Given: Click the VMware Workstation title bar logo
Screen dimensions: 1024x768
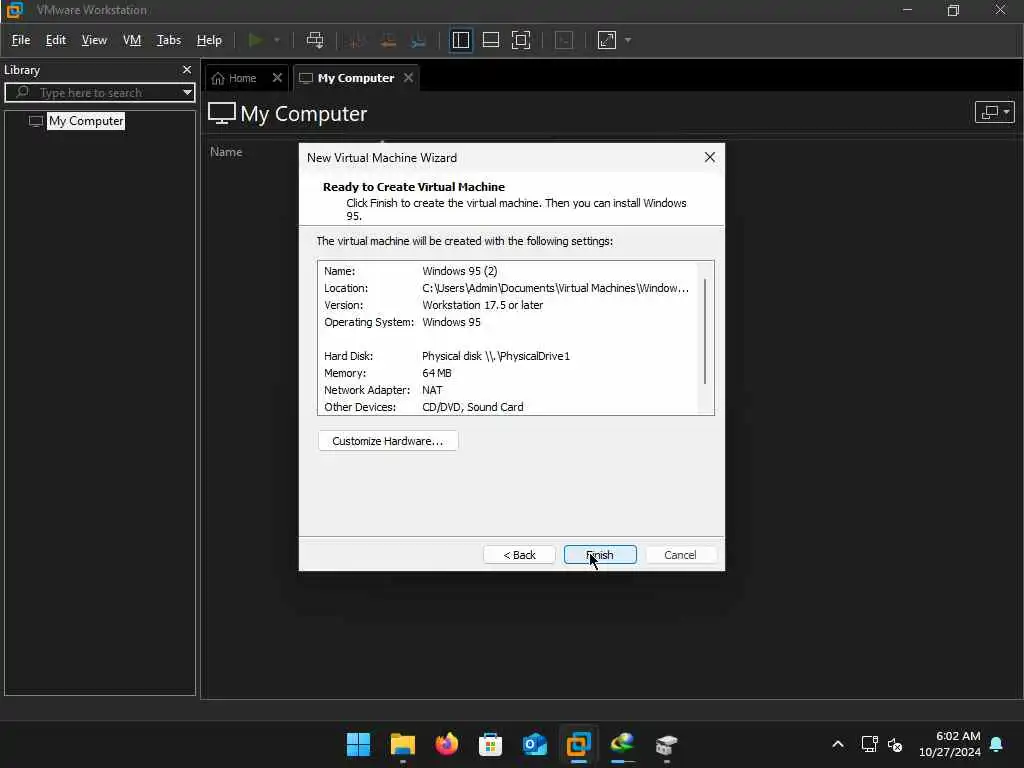Looking at the screenshot, I should pyautogui.click(x=14, y=10).
